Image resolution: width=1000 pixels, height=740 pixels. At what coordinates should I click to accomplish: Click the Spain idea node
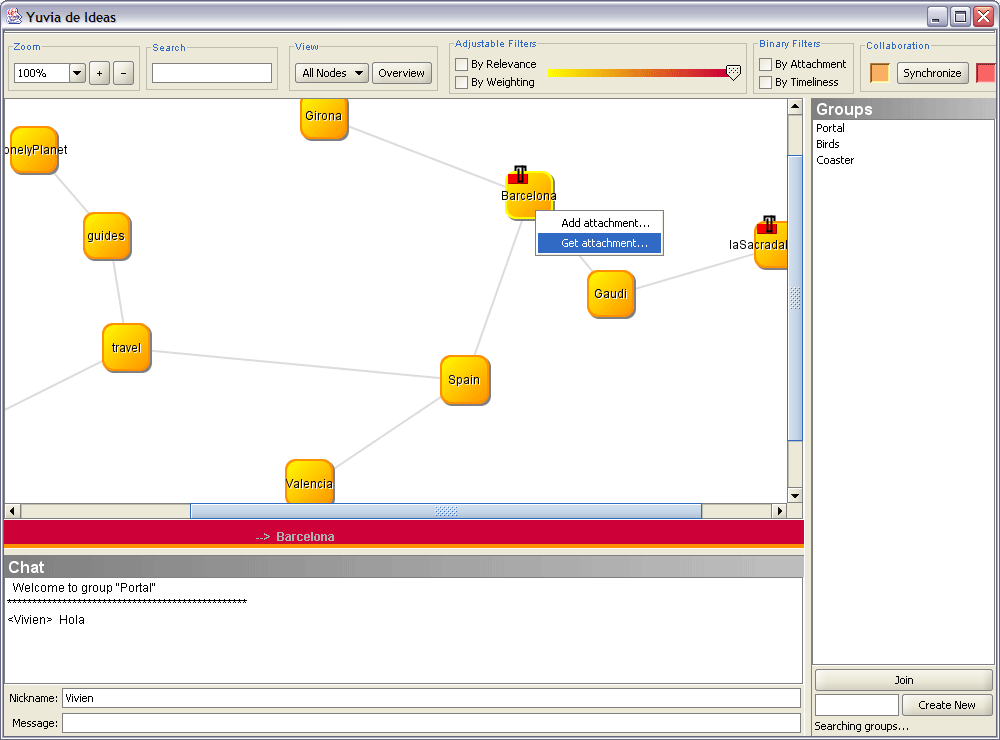click(x=465, y=380)
